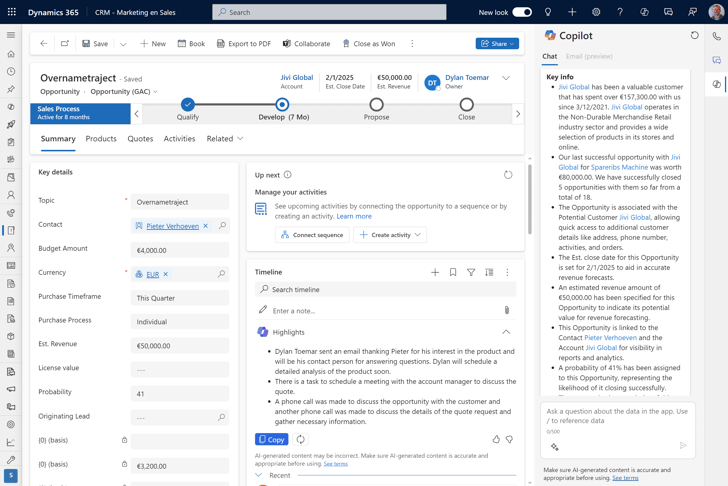The width and height of the screenshot is (728, 486).
Task: Create a New record from toolbar
Action: (153, 44)
